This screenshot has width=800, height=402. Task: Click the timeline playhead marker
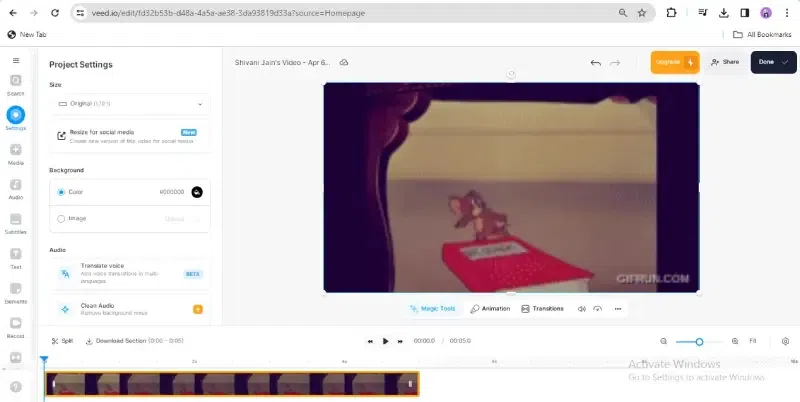[x=44, y=360]
